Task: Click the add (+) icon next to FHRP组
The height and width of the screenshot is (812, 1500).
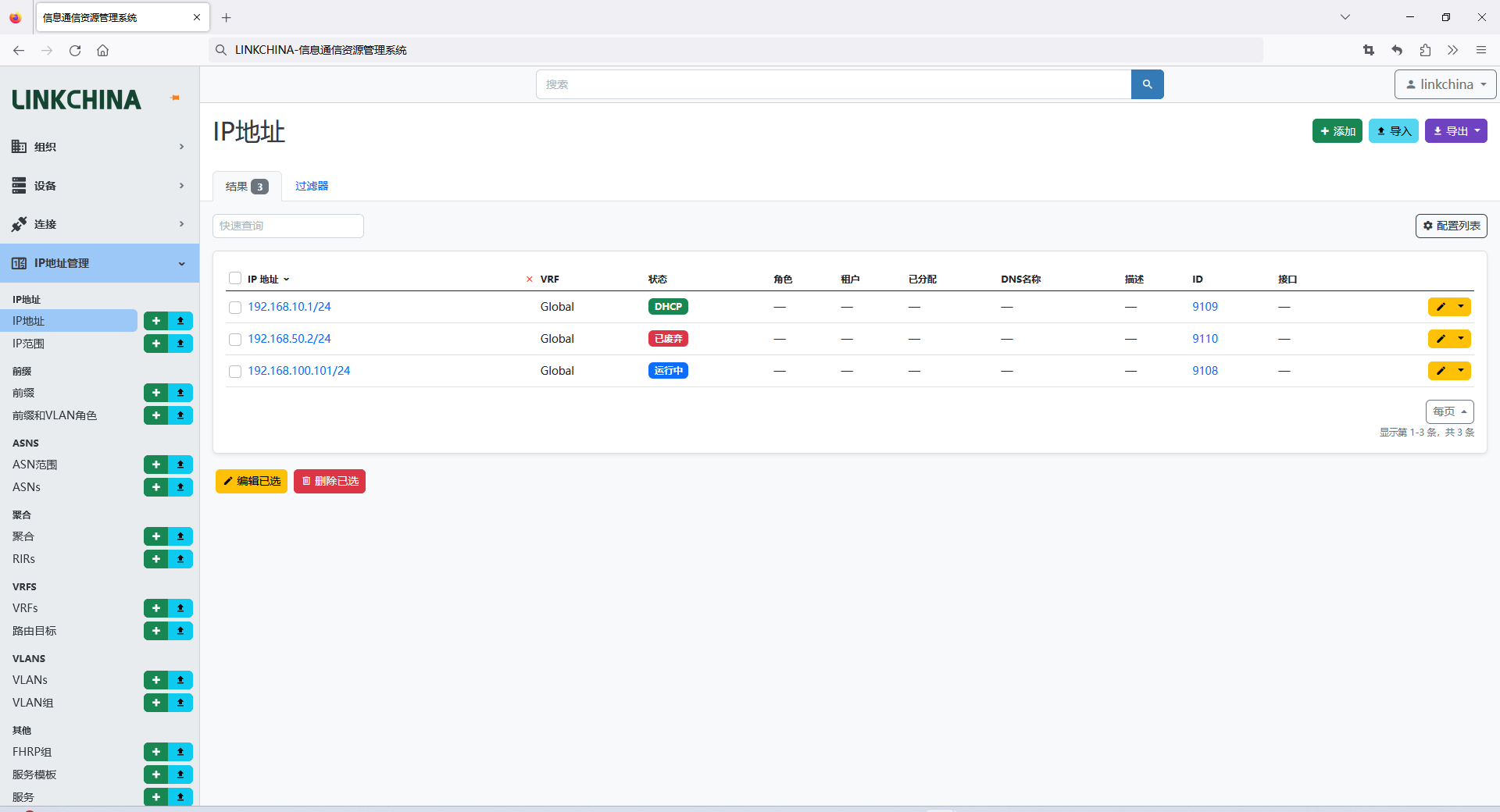Action: 156,752
